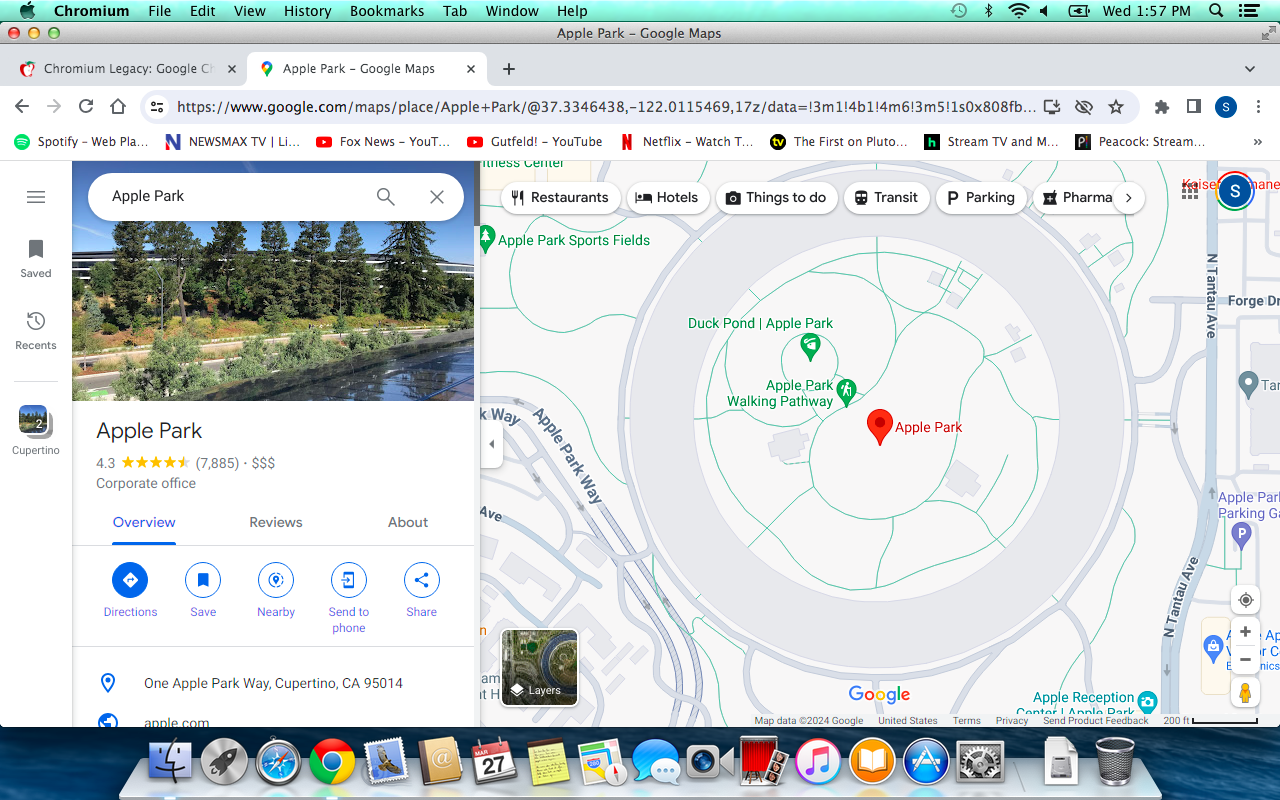Screen dimensions: 1280x800
Task: Send Apple Park to phone
Action: (349, 598)
